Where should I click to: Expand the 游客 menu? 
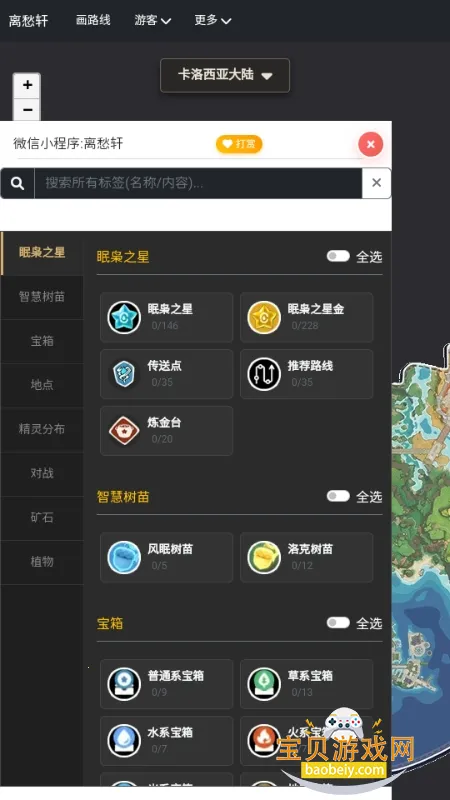[152, 20]
